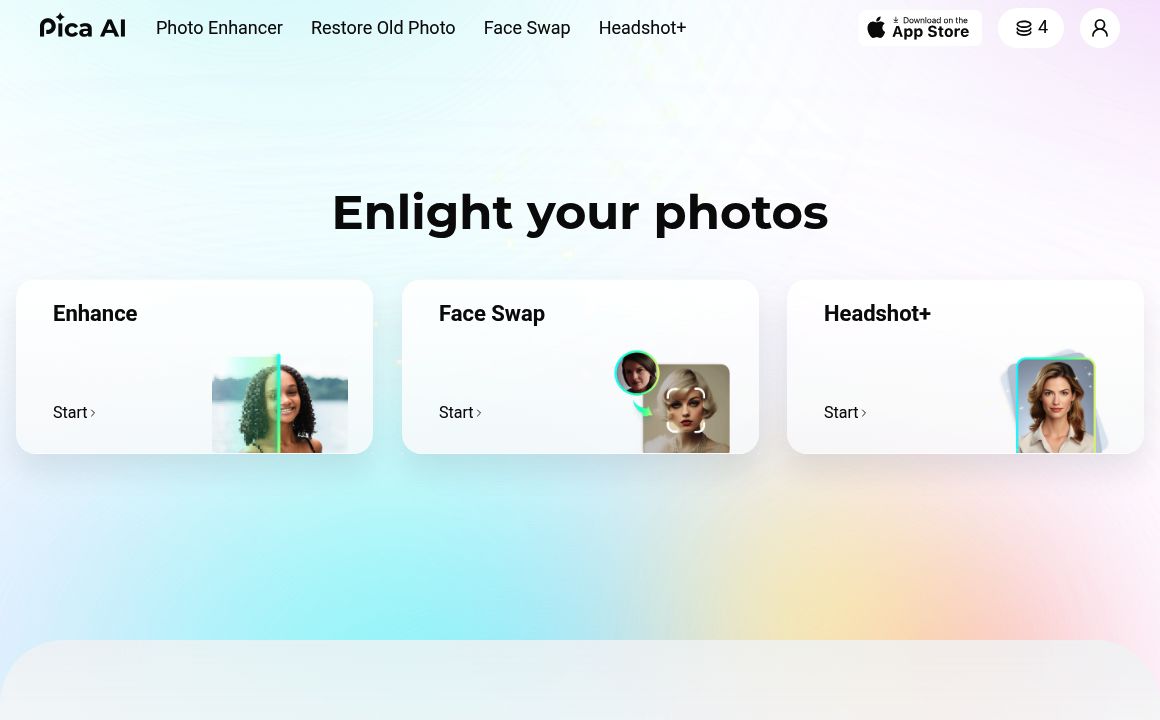
Task: Click the face detection frame on portrait
Action: tap(685, 410)
